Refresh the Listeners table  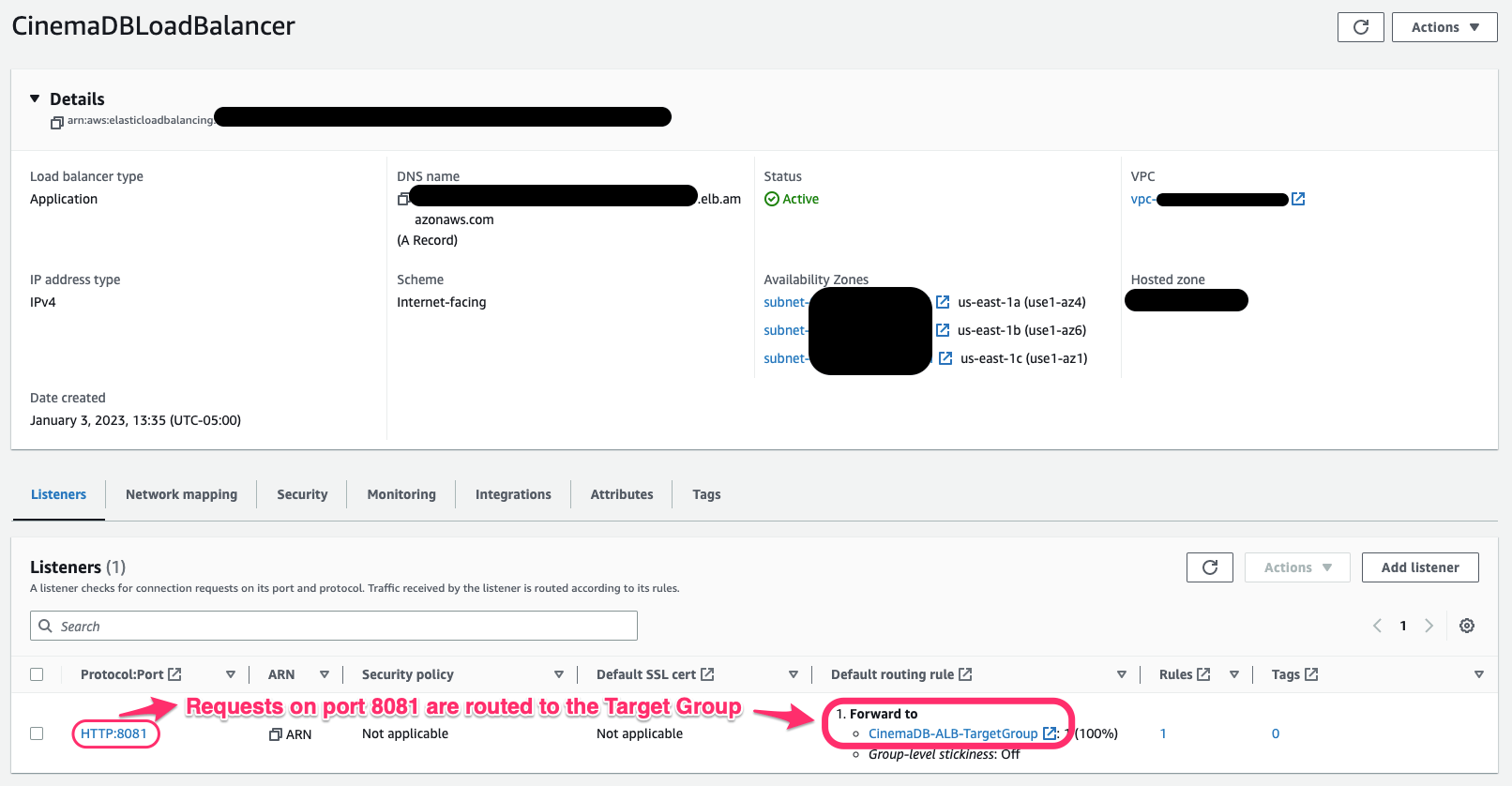click(x=1209, y=567)
